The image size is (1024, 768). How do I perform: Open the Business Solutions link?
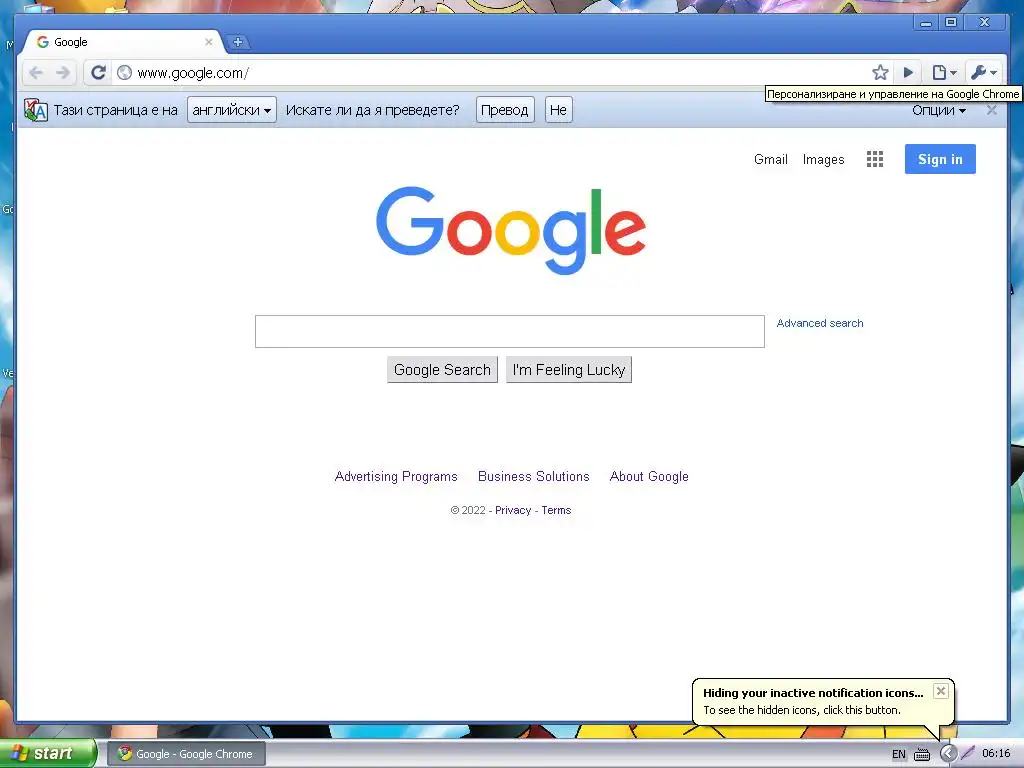pos(534,476)
